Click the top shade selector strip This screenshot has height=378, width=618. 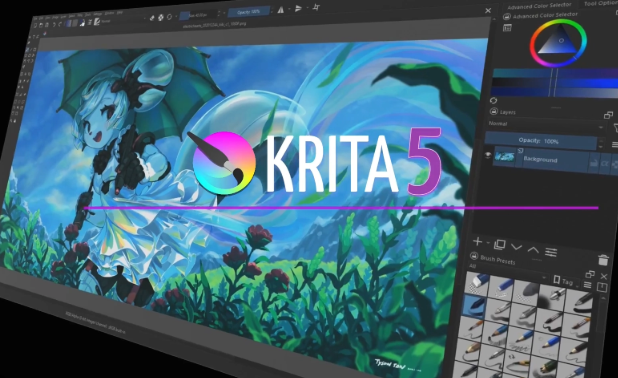click(x=555, y=73)
